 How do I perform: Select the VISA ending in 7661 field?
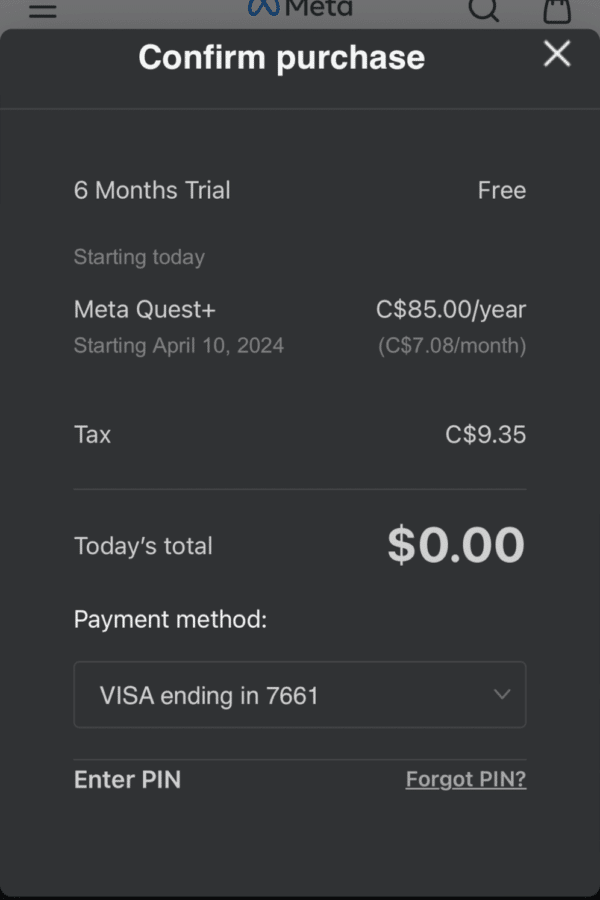point(300,695)
